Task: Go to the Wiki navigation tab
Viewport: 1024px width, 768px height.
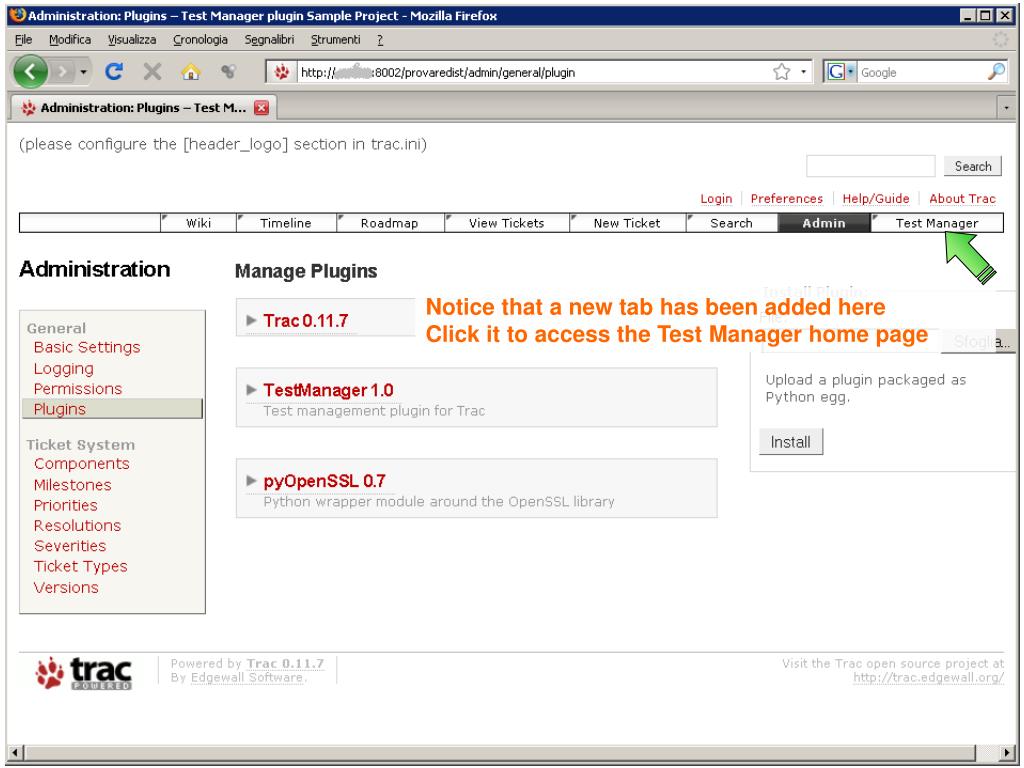Action: pos(199,223)
